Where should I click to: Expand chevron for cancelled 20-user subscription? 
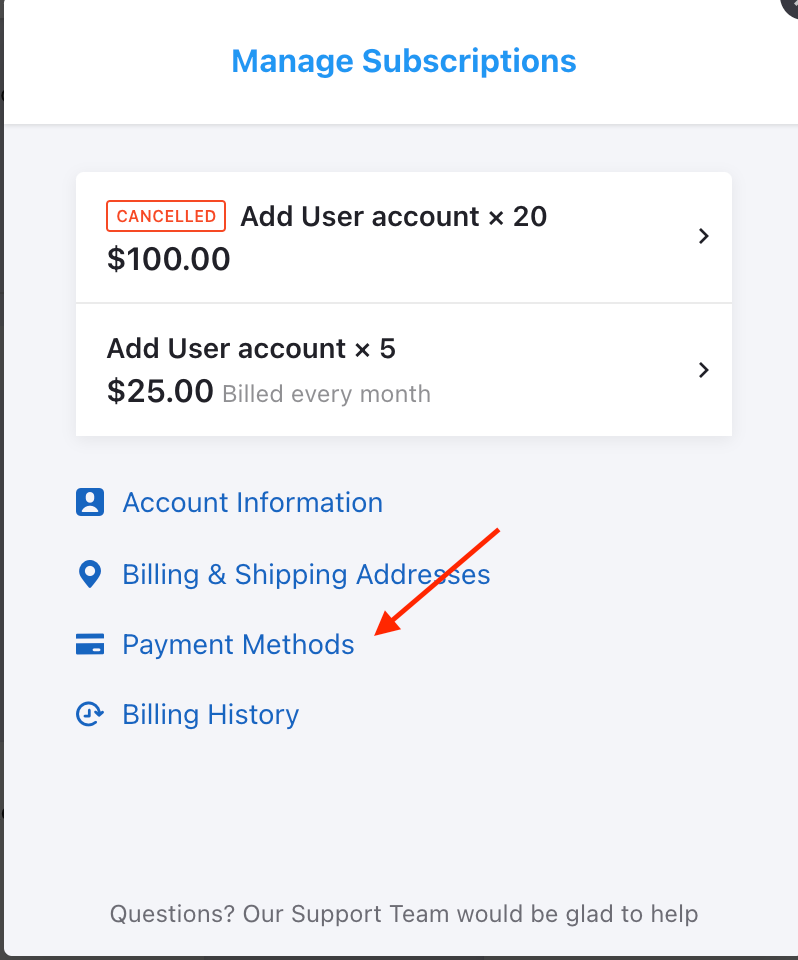pyautogui.click(x=704, y=236)
